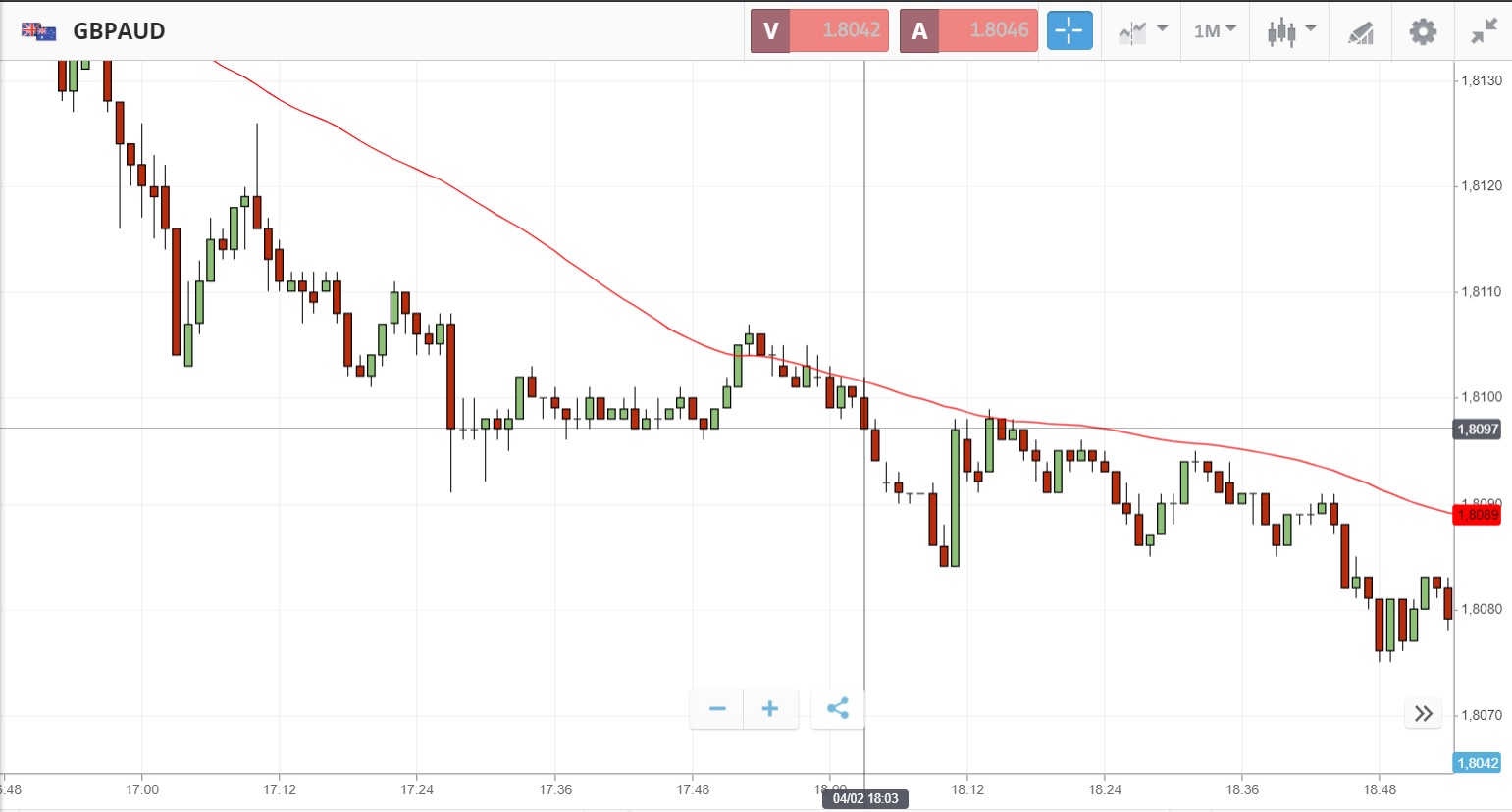Click the V sell button at 1.8042
1512x812 pixels.
819,30
